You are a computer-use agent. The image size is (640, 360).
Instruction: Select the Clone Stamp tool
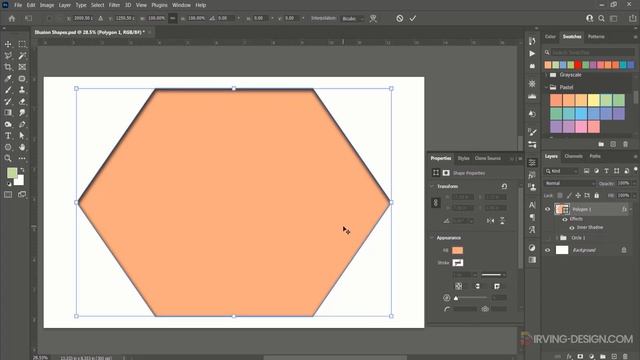point(22,90)
